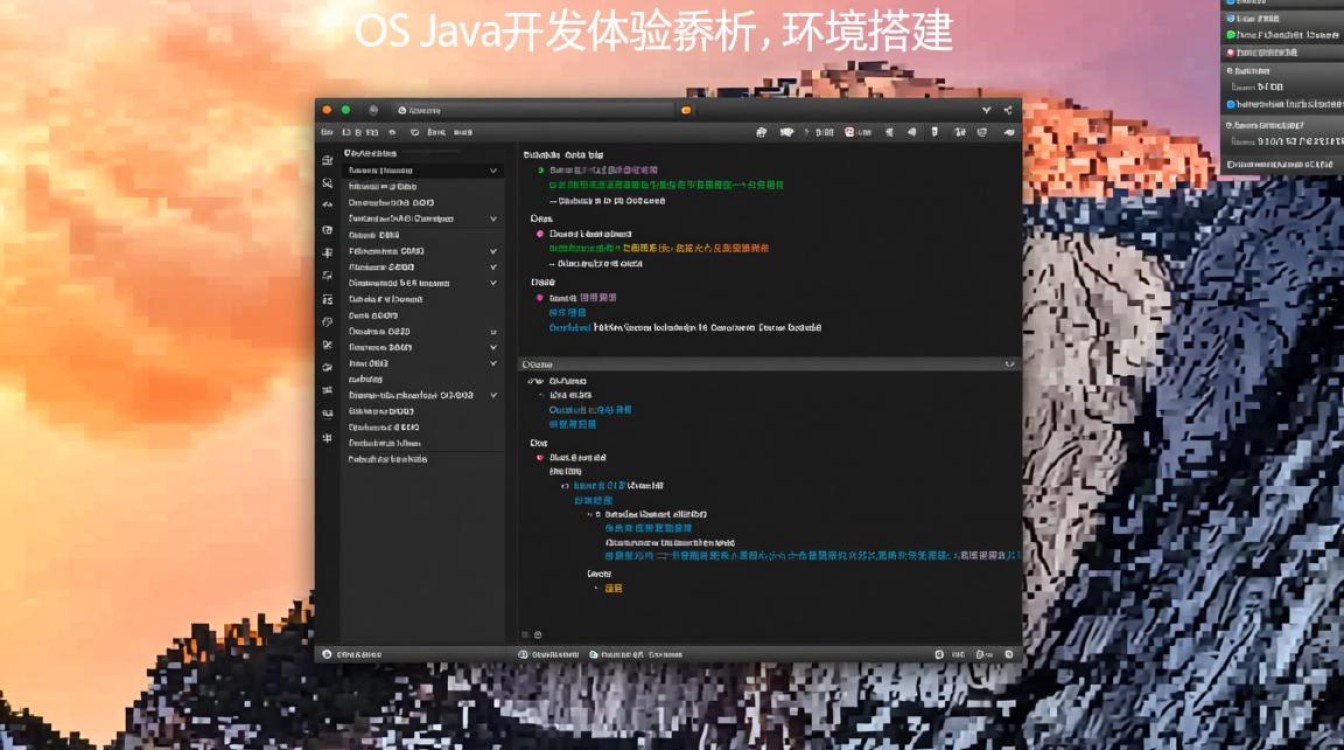The height and width of the screenshot is (750, 1344).
Task: Collapse the lower editor pane using its right chevron
Action: (1008, 364)
